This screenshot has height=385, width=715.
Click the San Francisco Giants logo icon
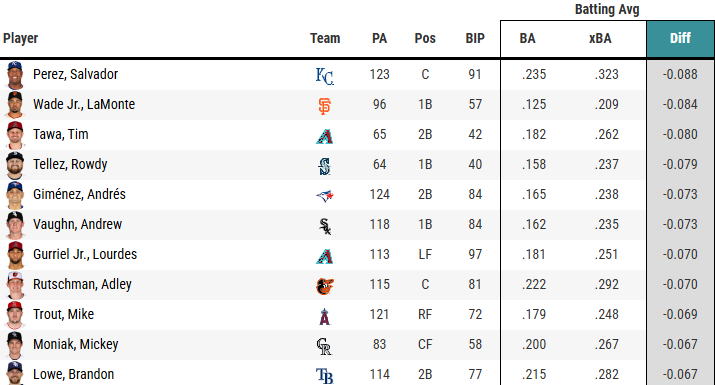point(325,106)
